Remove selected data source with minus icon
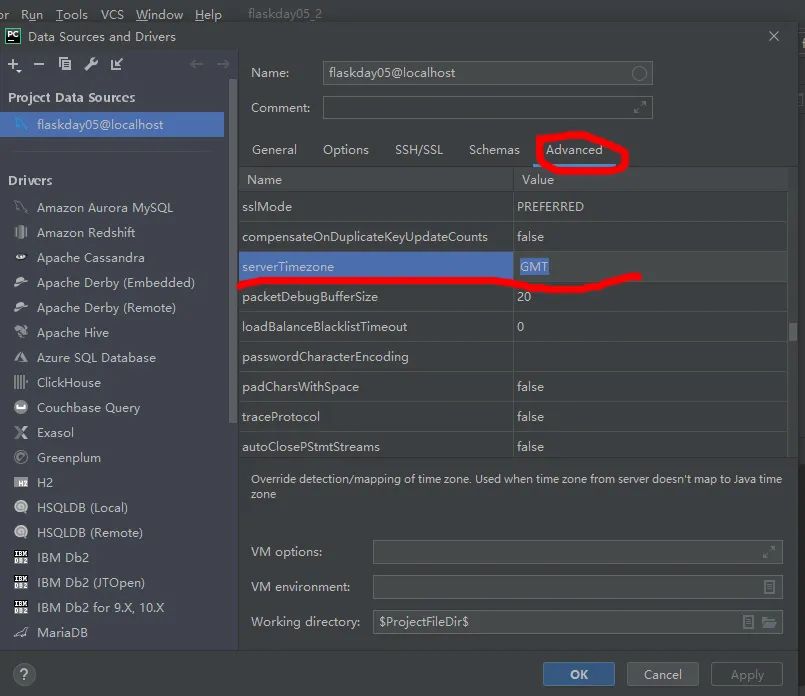This screenshot has height=696, width=805. coord(39,64)
